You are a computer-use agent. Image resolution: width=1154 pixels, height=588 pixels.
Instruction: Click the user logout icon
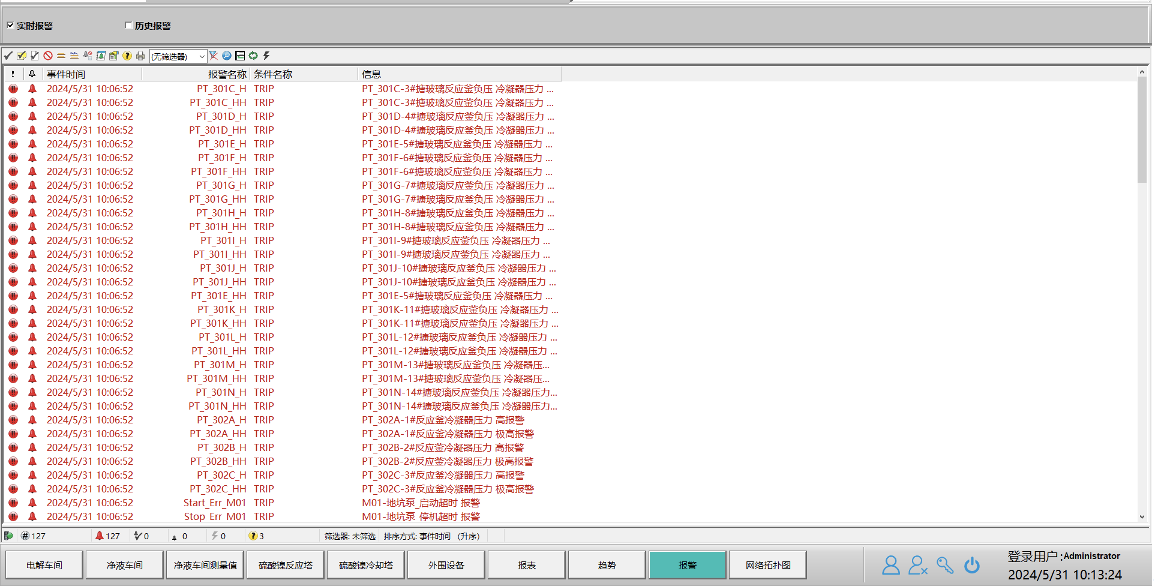point(918,565)
